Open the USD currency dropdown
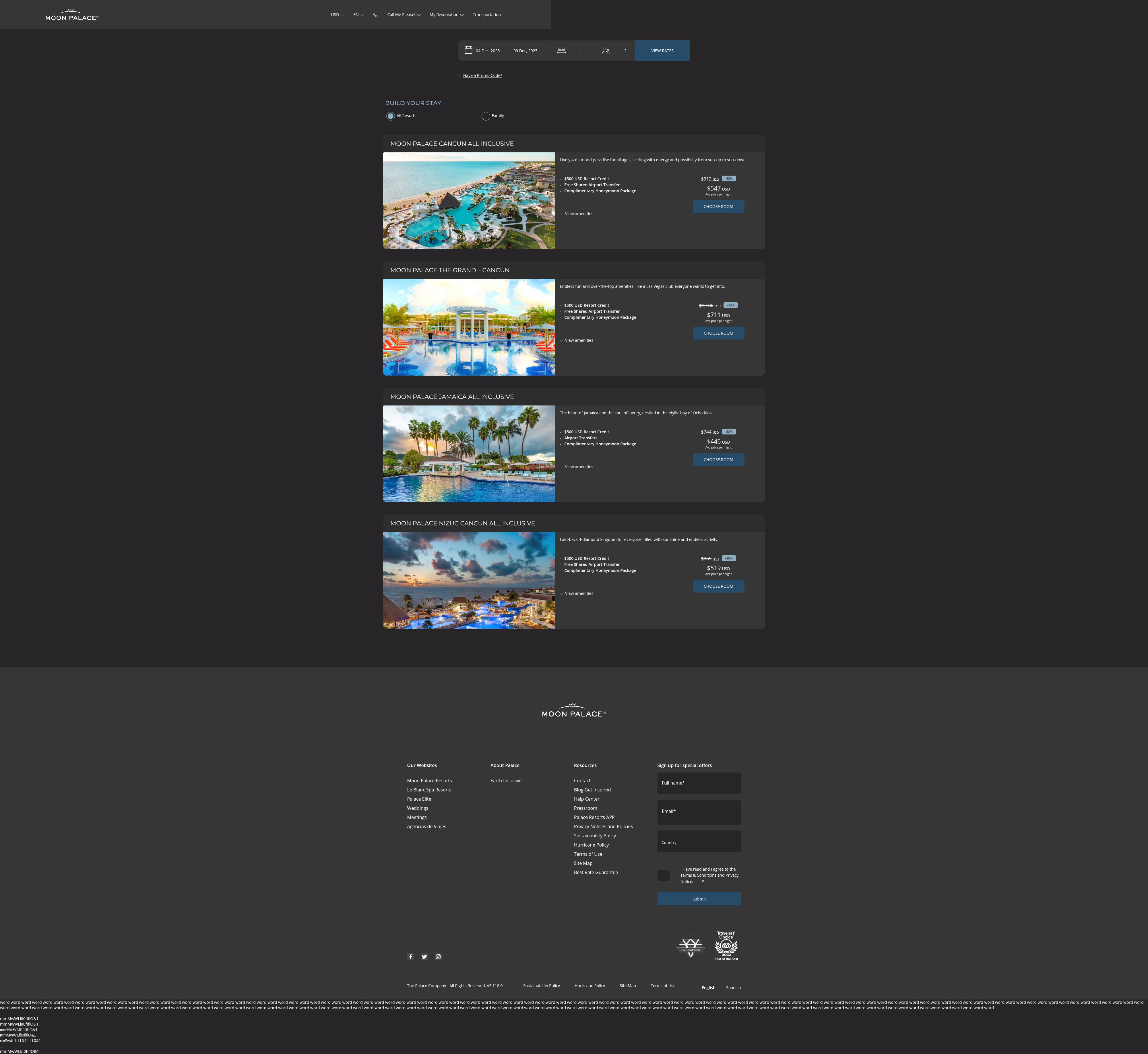 click(x=338, y=15)
